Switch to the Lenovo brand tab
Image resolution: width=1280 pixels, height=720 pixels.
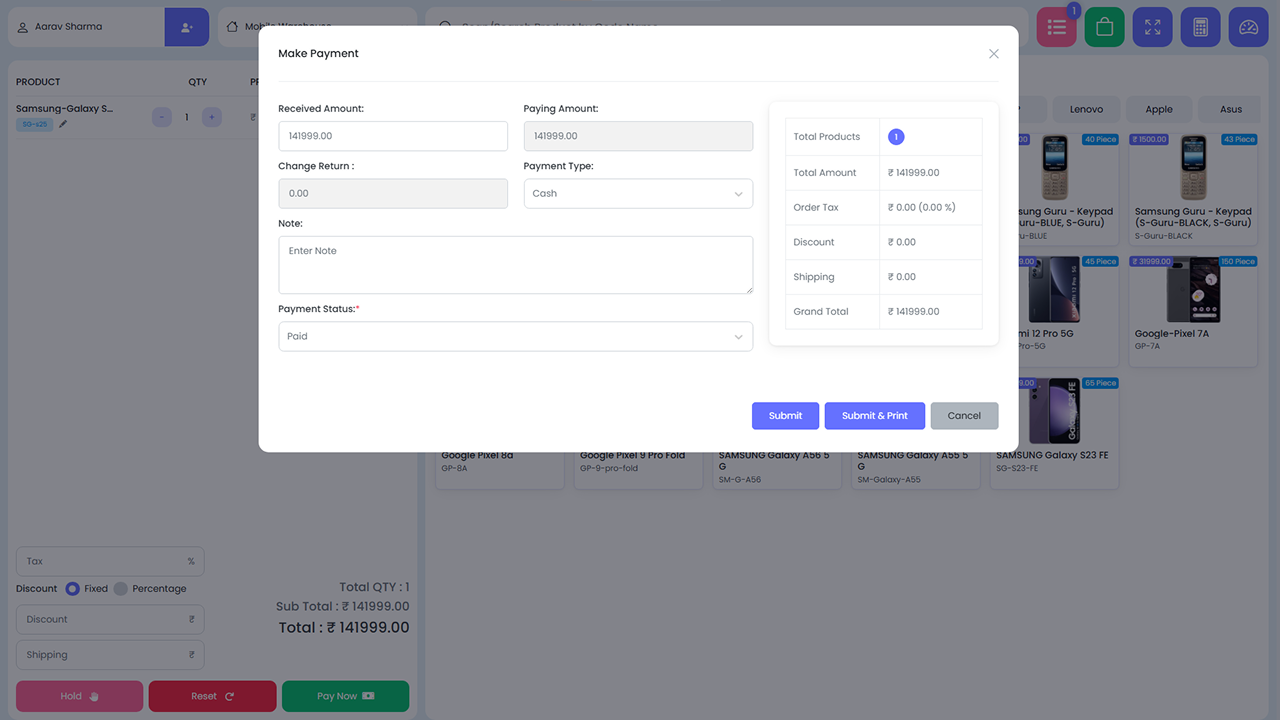(1085, 109)
